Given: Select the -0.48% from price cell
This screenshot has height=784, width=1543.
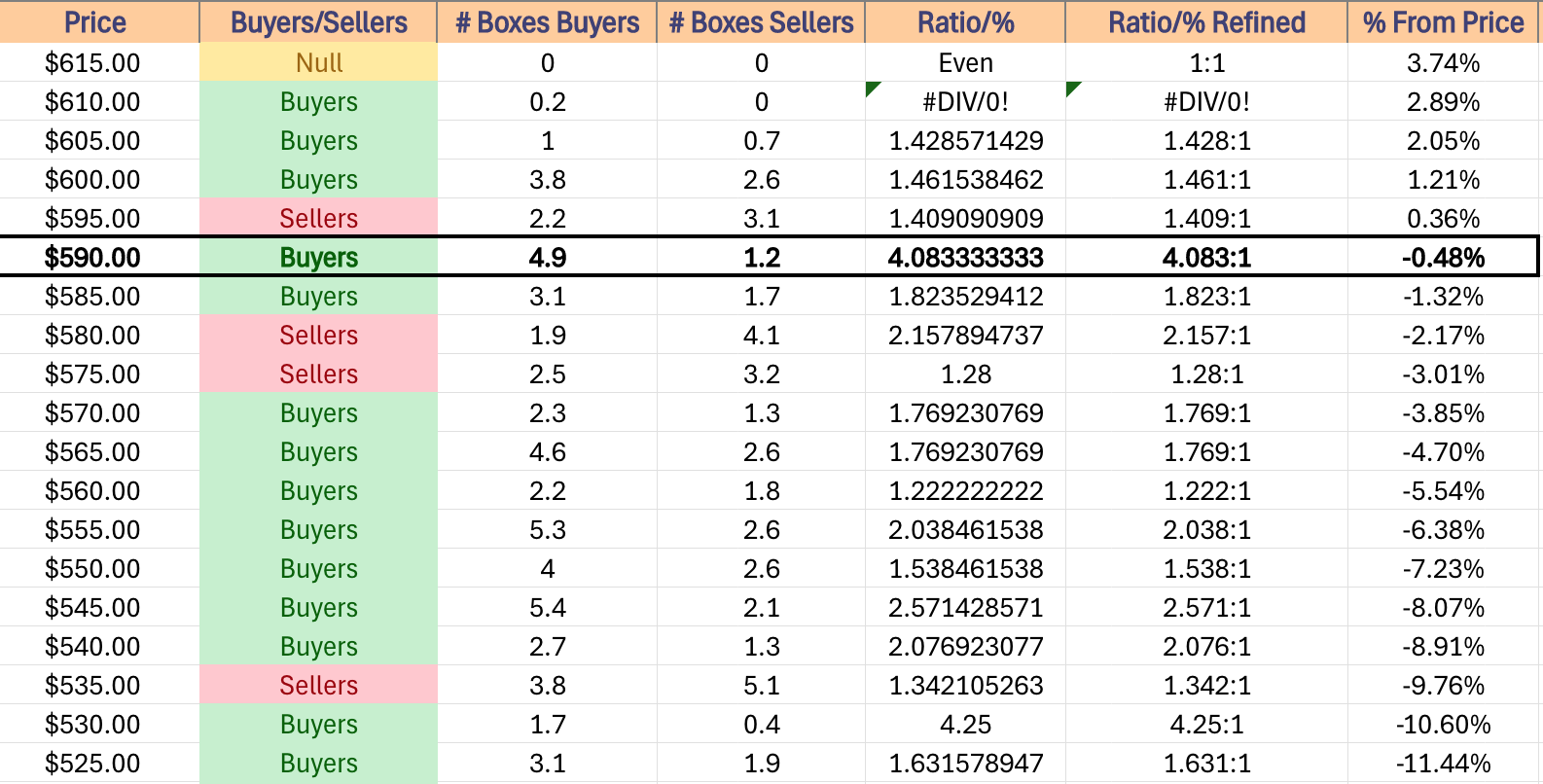Looking at the screenshot, I should click(1443, 257).
